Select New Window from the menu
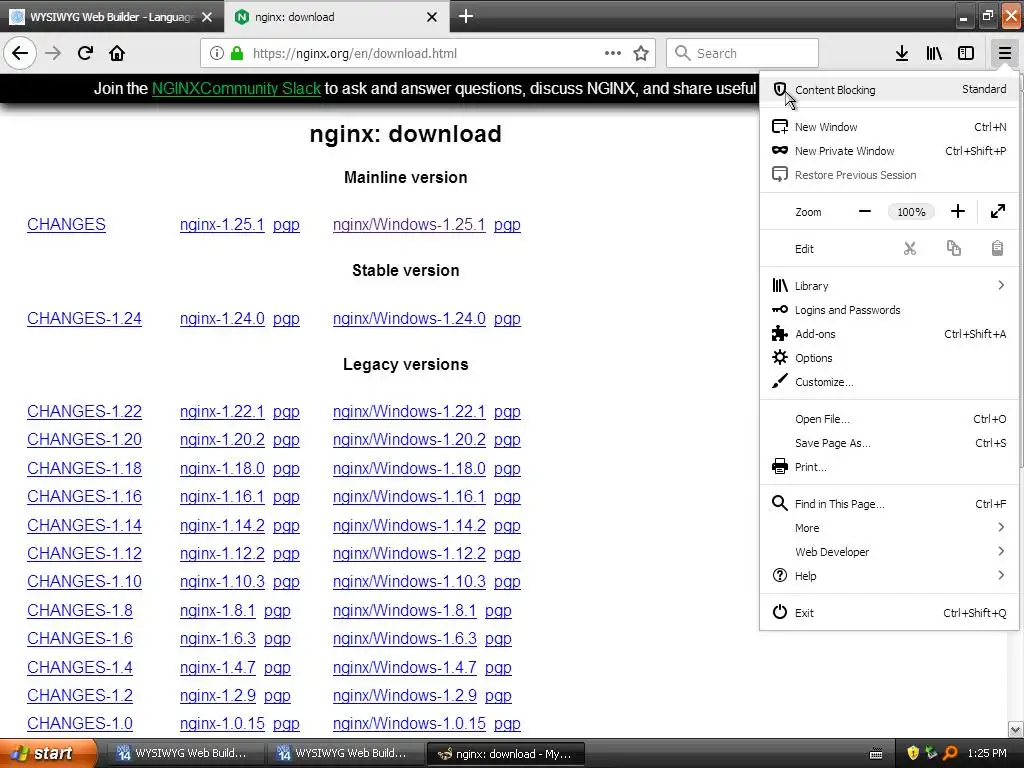 click(x=889, y=127)
